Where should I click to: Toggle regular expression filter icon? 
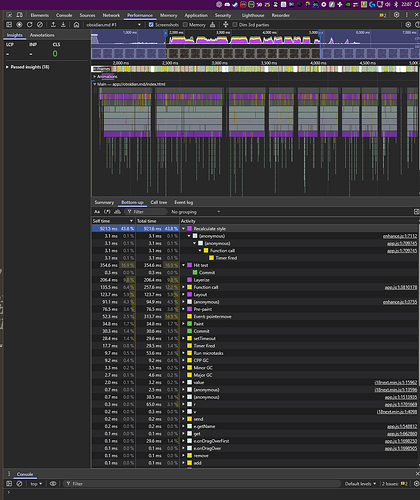[x=107, y=212]
